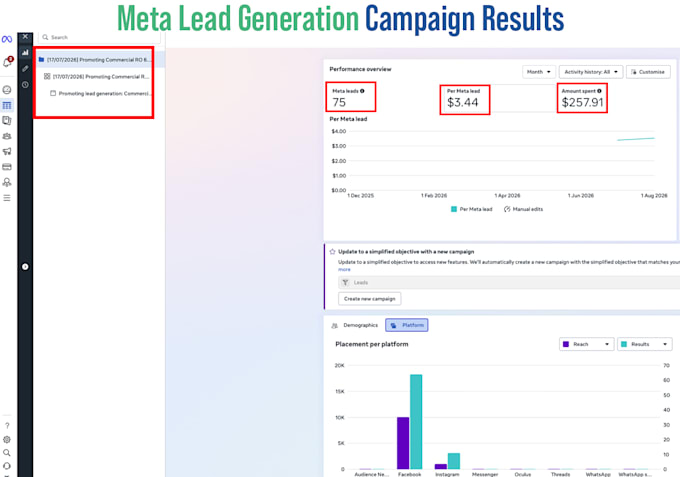Viewport: 680px width, 477px height.
Task: Switch to the Demographics tab
Action: click(x=355, y=325)
